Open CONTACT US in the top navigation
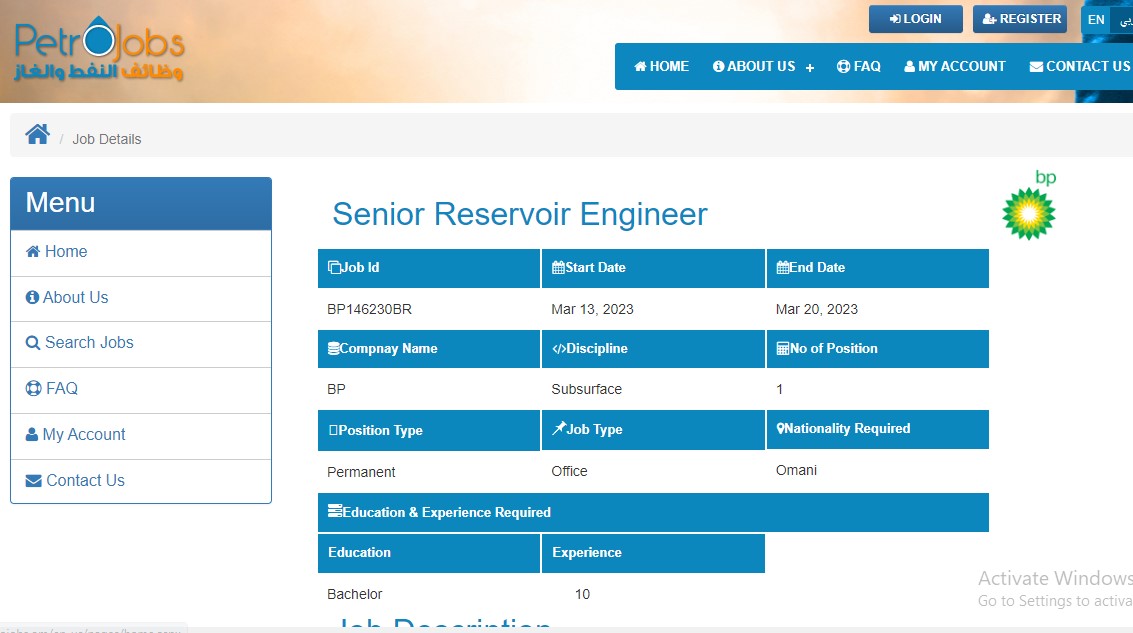 coord(1079,67)
